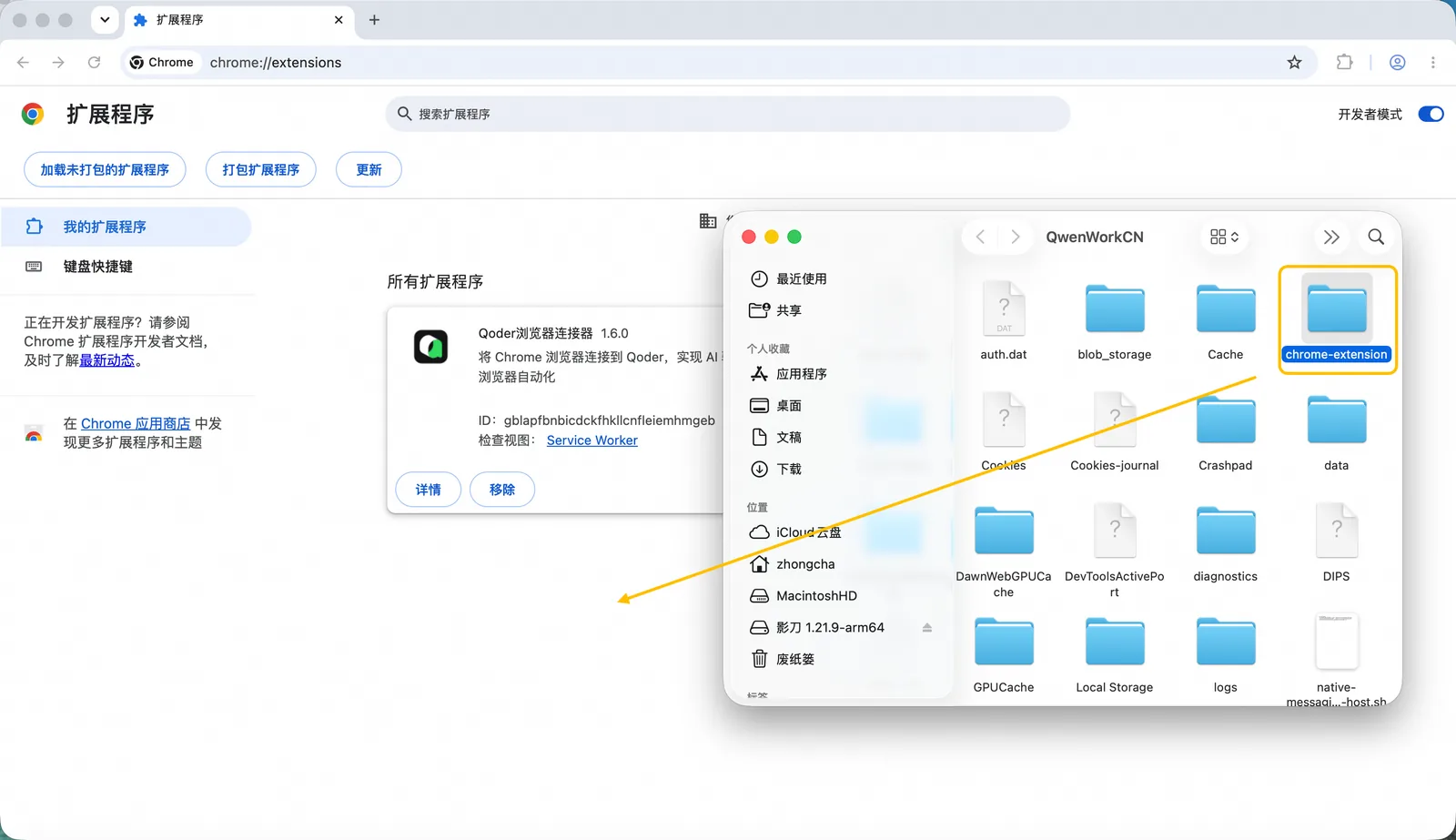Screen dimensions: 1456x840
Task: Open a new Chrome tab
Action: click(x=374, y=20)
